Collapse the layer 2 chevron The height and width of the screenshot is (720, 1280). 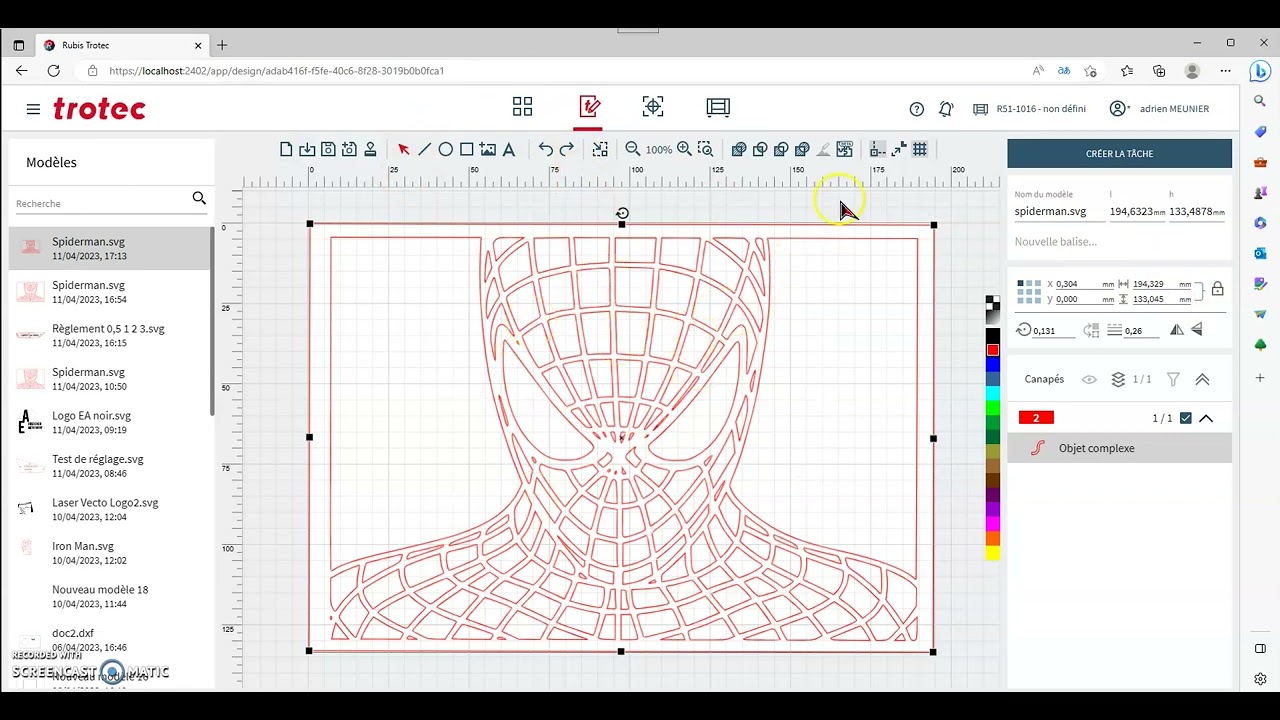(1206, 418)
